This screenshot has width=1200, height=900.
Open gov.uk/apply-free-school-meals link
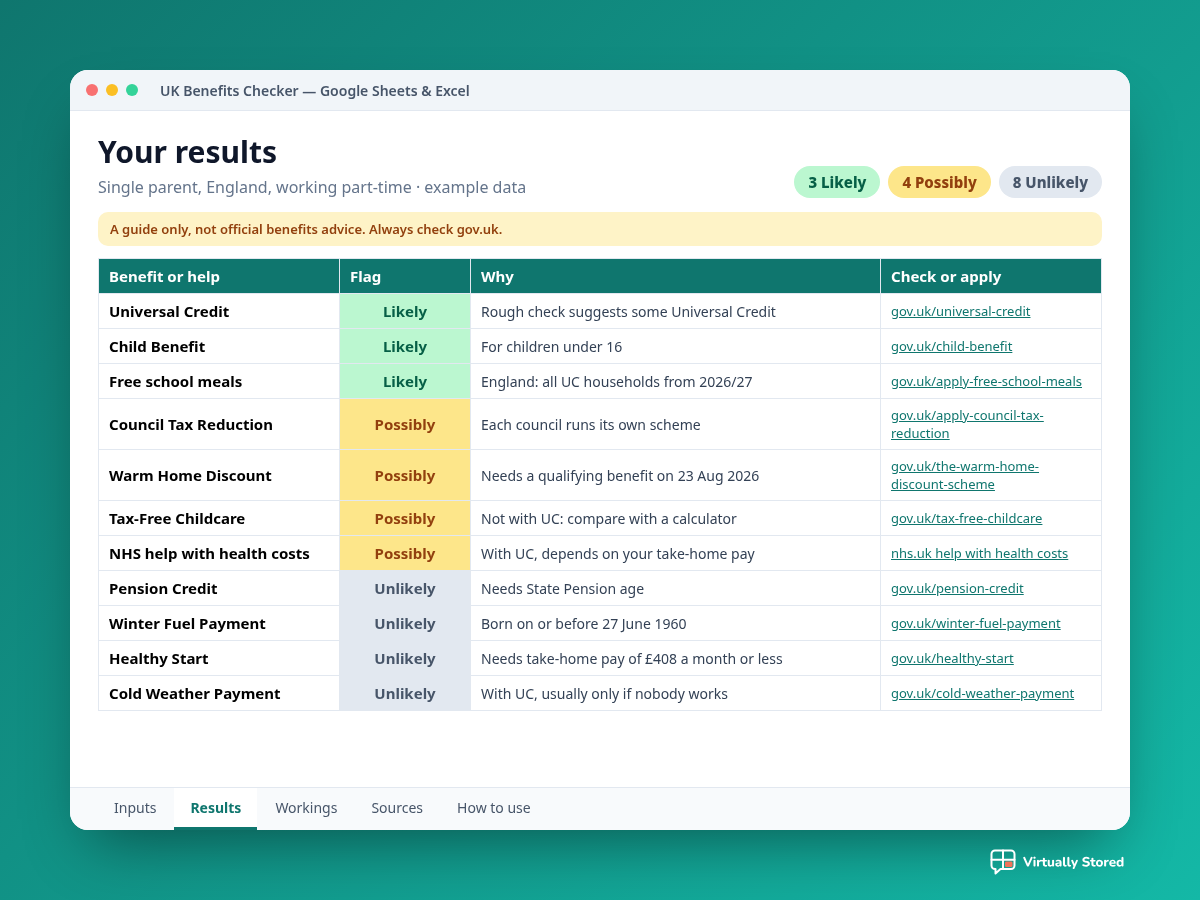(x=986, y=381)
